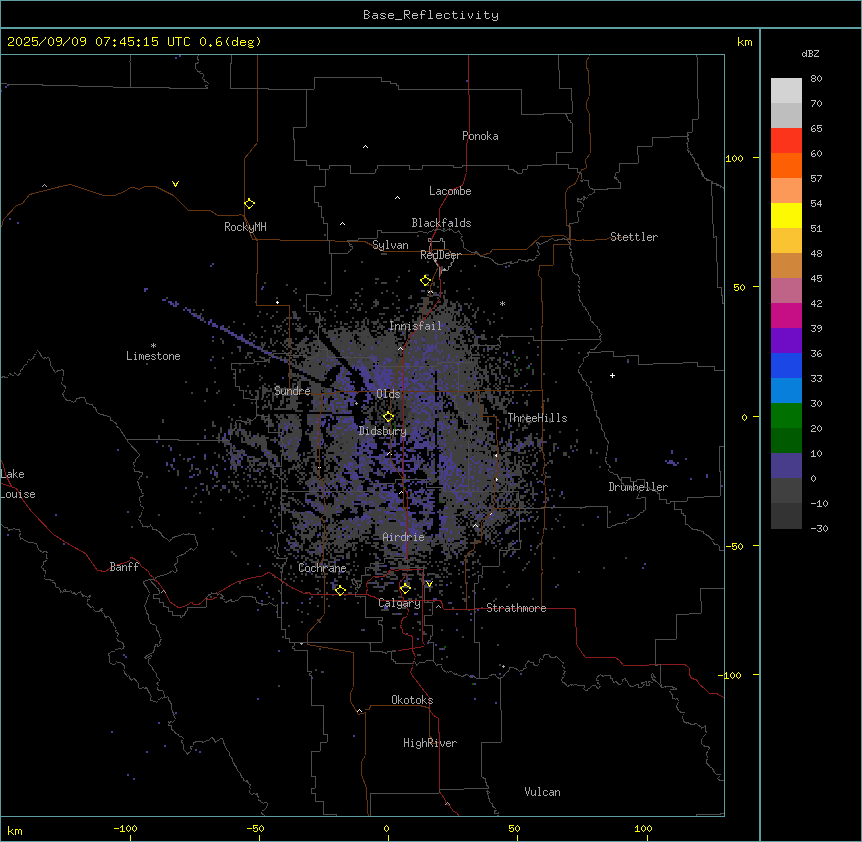Click the Blackfalds city label
Image resolution: width=862 pixels, height=842 pixels.
[x=441, y=223]
